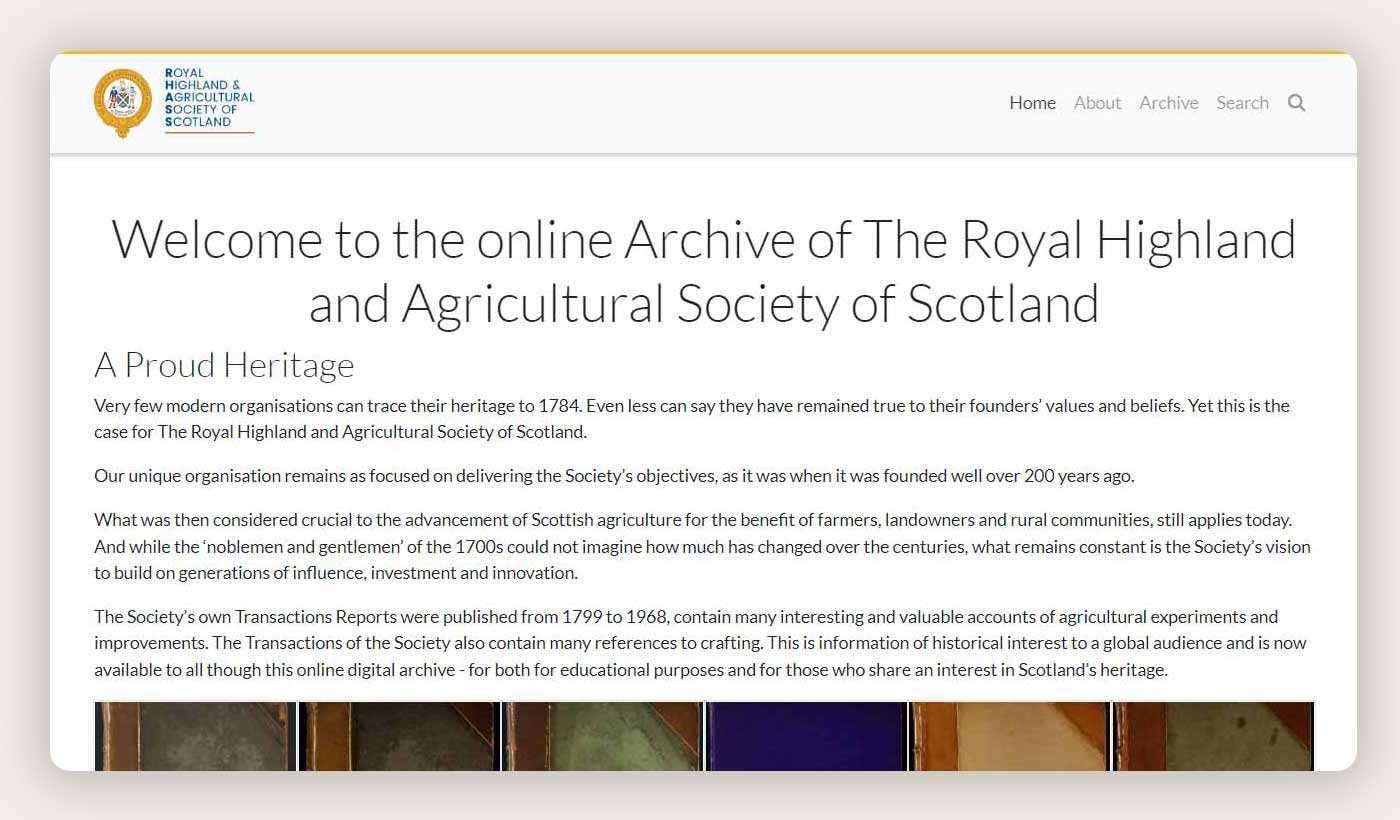This screenshot has width=1400, height=820.
Task: Click the Royal Highland & Agricultural Society logo text
Action: point(209,98)
